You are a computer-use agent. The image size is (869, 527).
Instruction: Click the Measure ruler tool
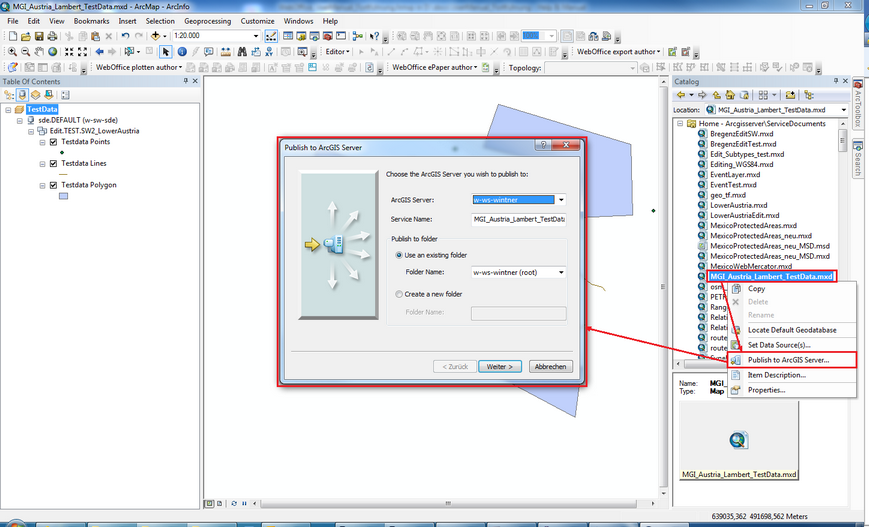(226, 52)
